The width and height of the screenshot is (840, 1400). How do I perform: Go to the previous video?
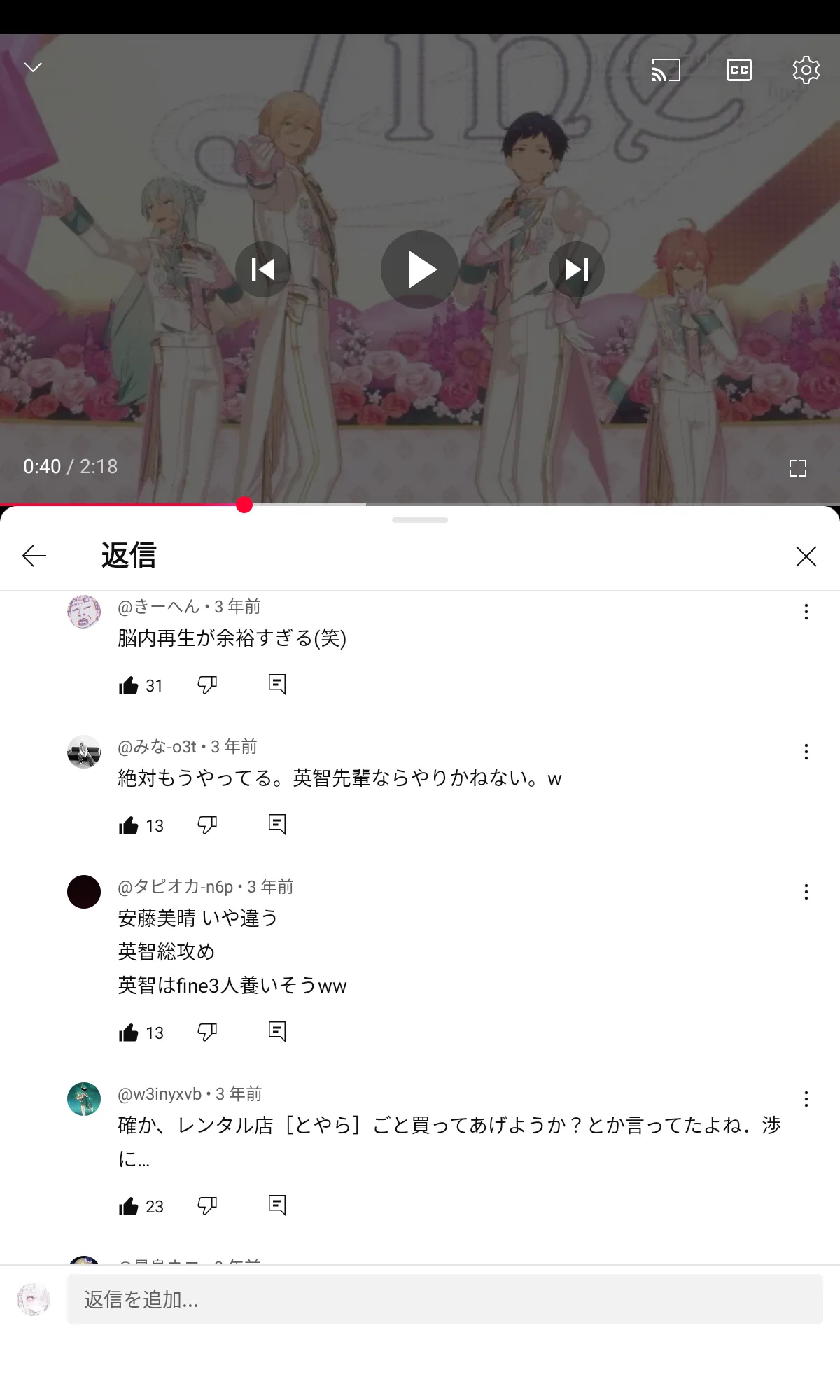pos(263,269)
